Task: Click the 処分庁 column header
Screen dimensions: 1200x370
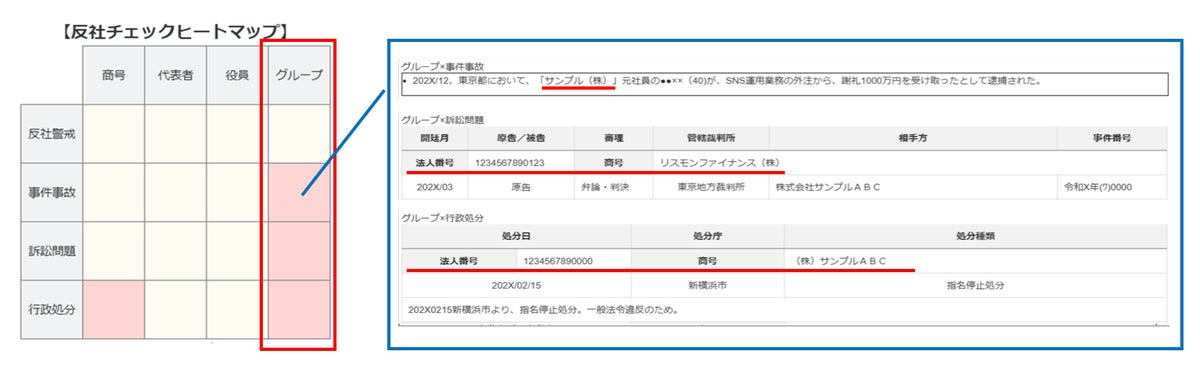Action: (708, 236)
